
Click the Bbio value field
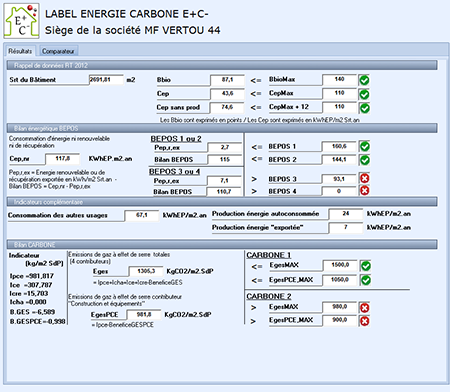[227, 80]
